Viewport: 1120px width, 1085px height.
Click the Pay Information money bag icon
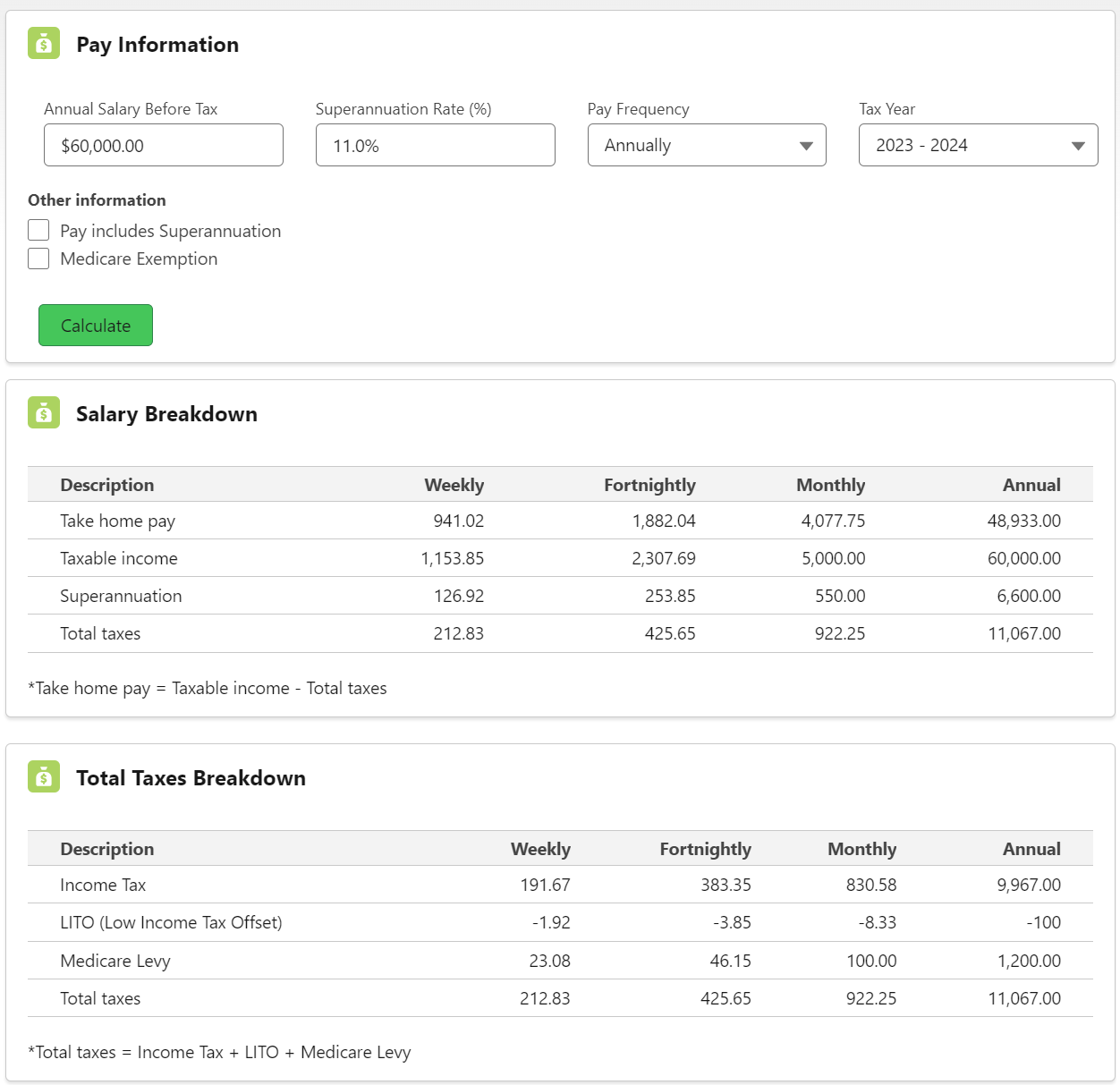pyautogui.click(x=44, y=43)
